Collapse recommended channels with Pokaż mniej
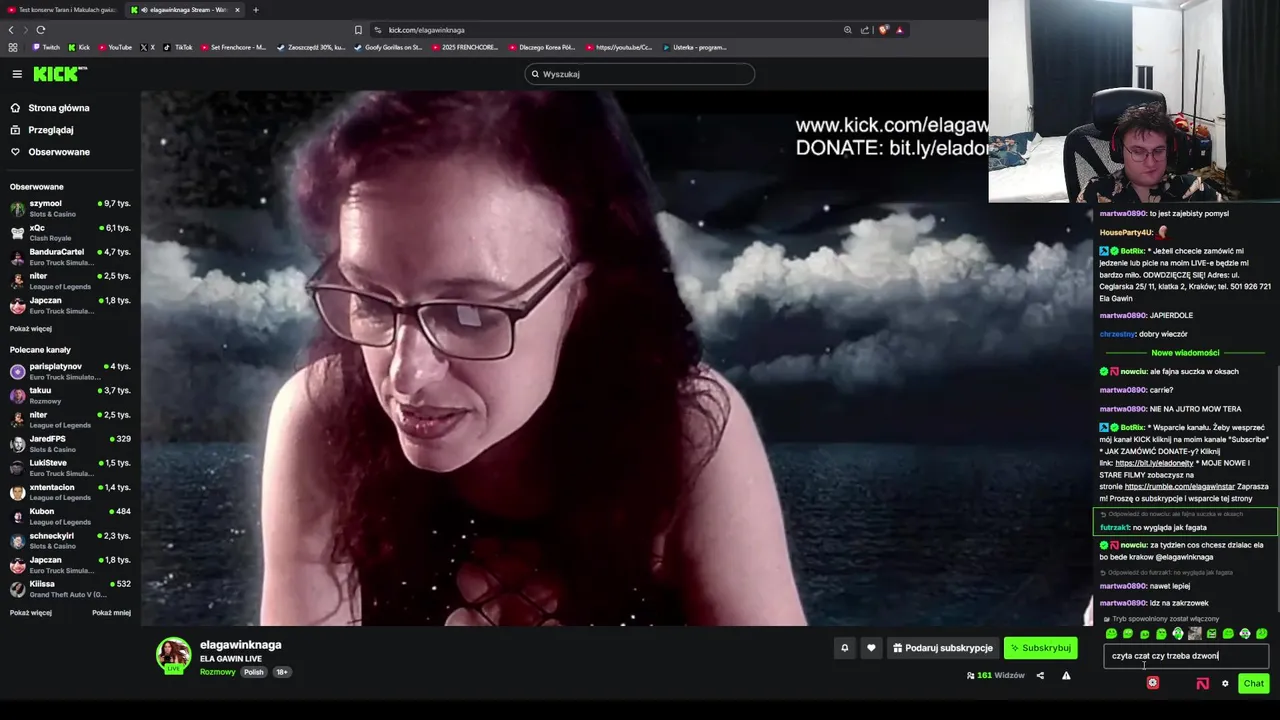The height and width of the screenshot is (720, 1280). [x=111, y=612]
